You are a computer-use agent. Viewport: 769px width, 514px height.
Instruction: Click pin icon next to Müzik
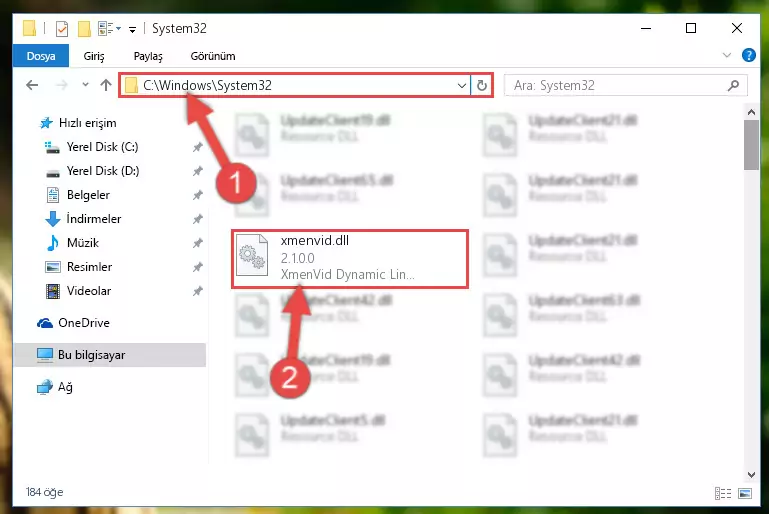point(197,243)
